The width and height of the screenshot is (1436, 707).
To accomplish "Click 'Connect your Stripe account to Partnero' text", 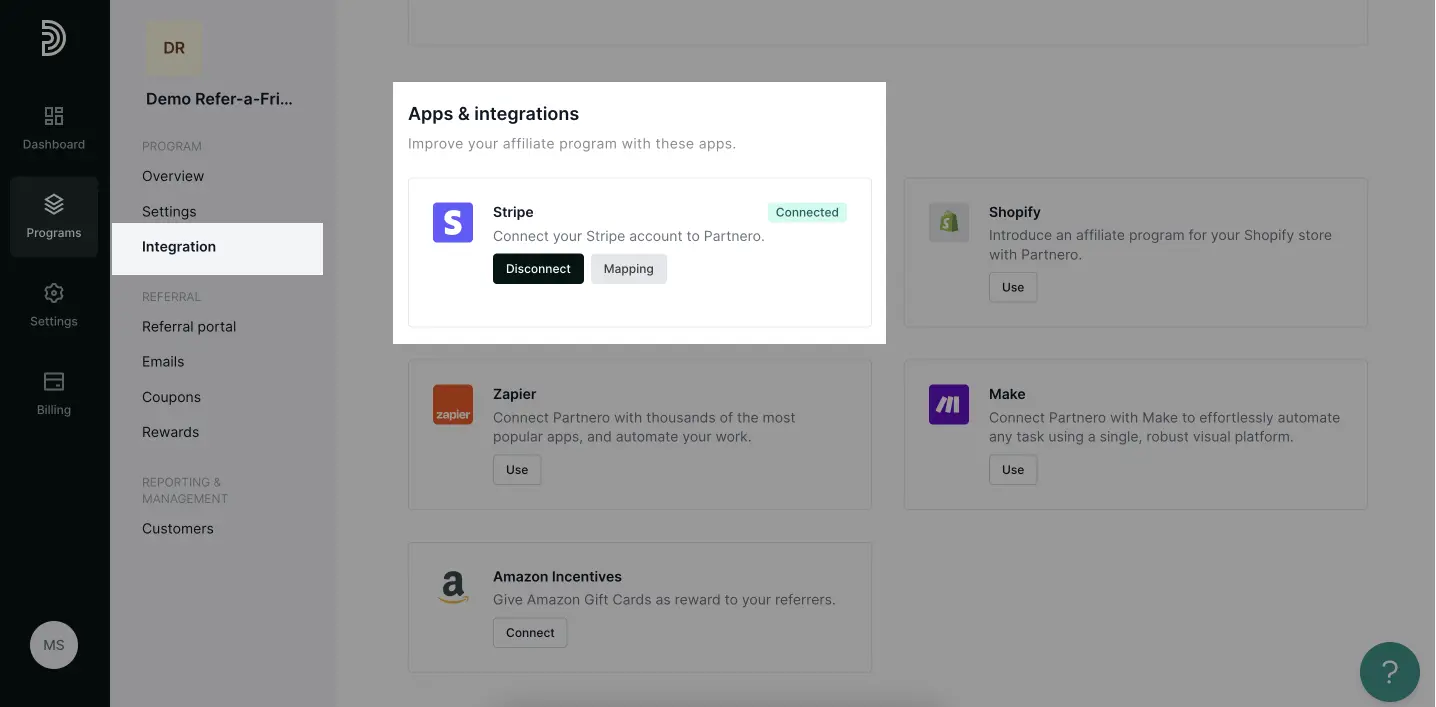I will click(629, 237).
